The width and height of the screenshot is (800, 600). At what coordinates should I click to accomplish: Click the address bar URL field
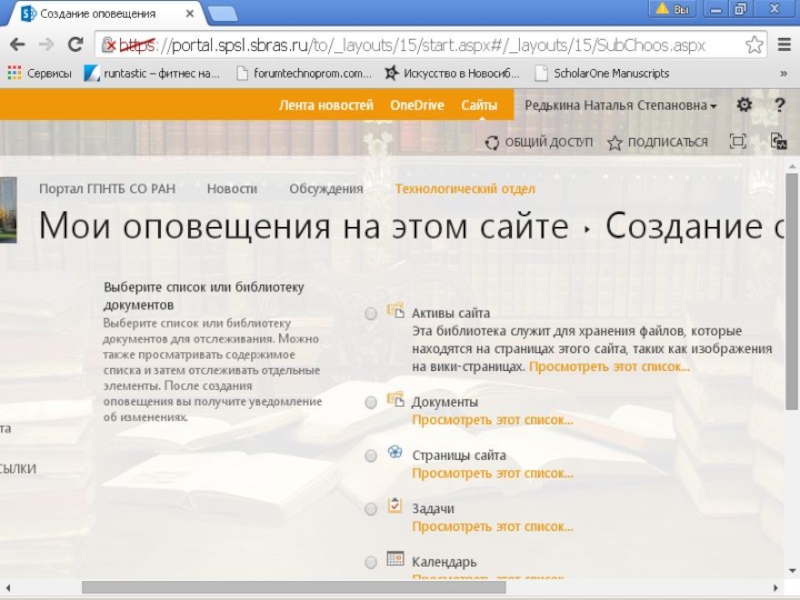[430, 45]
